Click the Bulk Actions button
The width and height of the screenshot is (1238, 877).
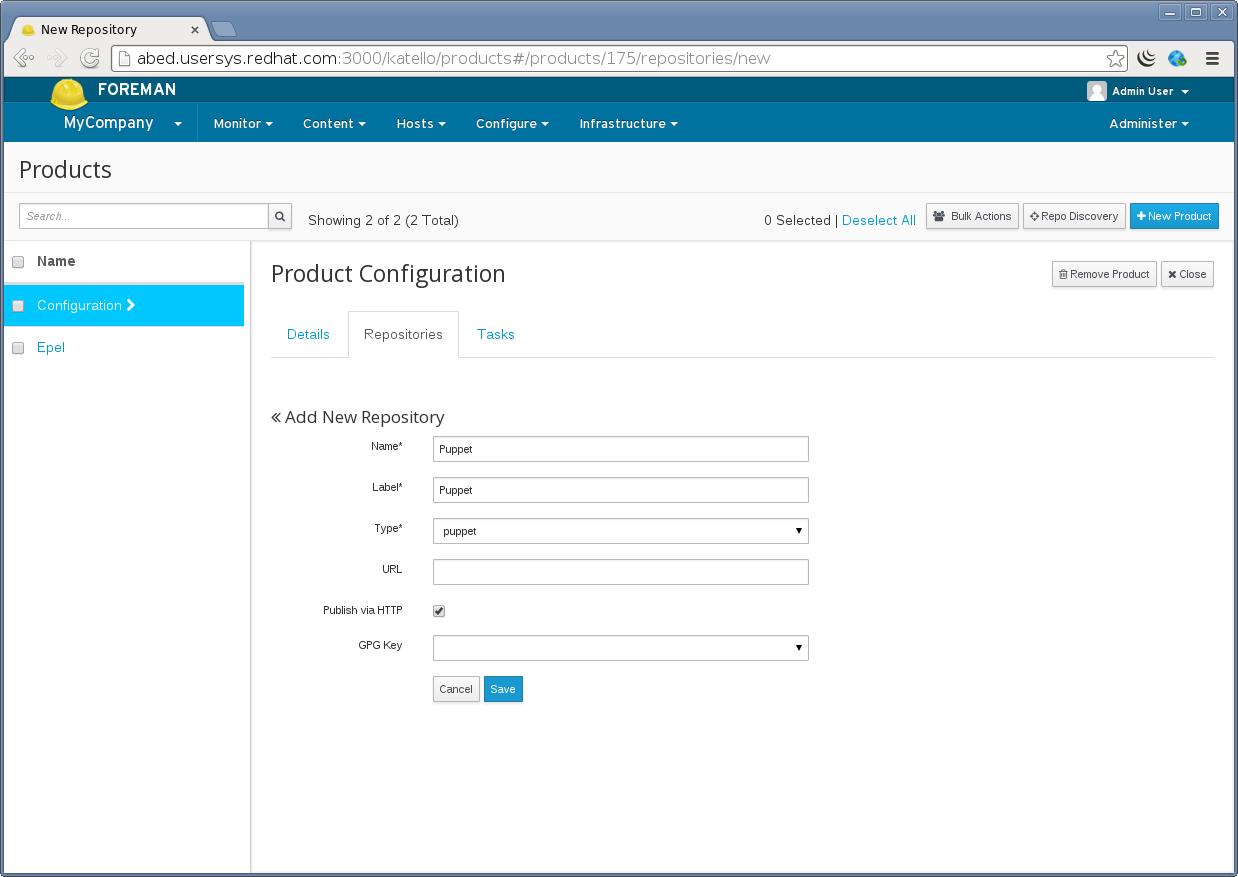point(972,216)
